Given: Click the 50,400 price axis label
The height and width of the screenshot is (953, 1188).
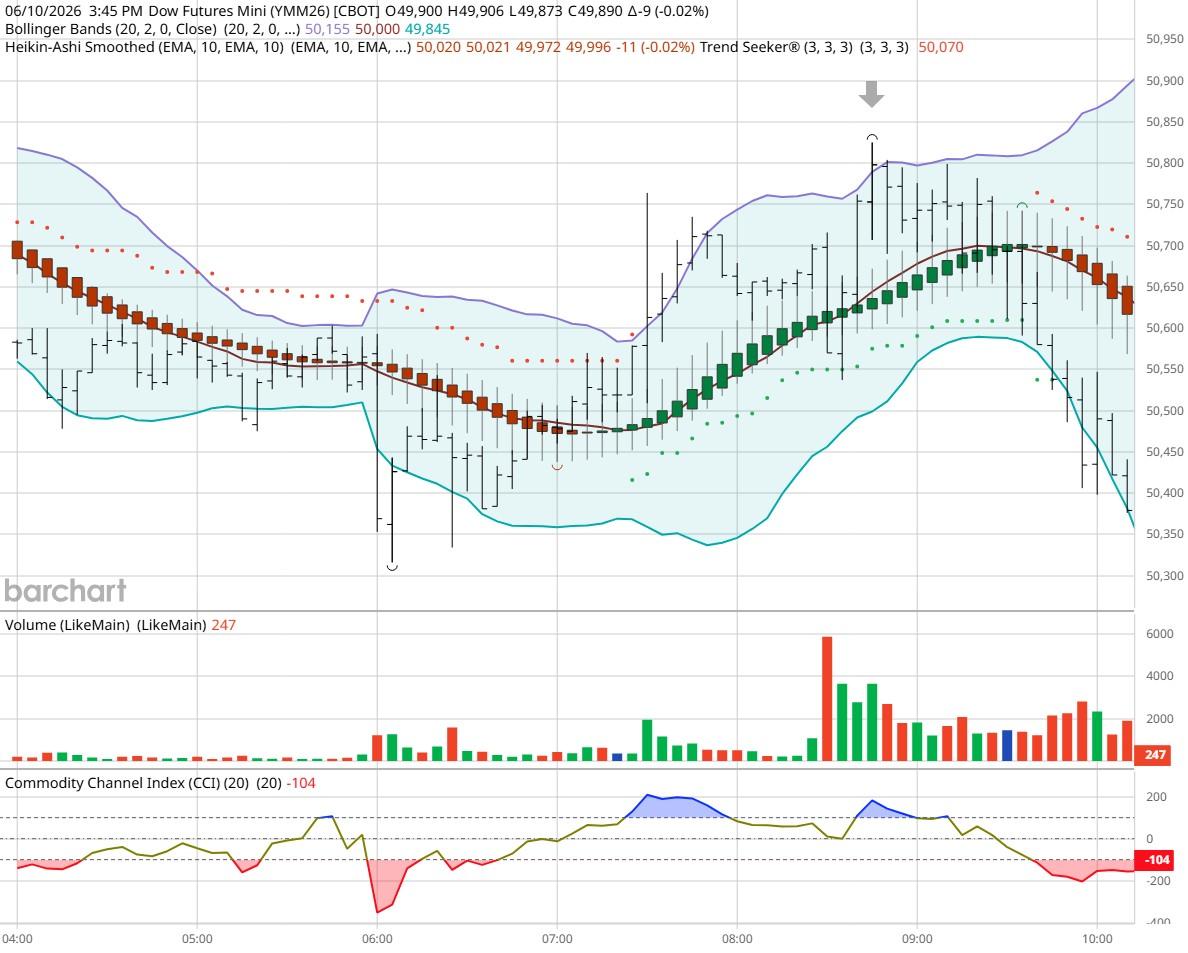Looking at the screenshot, I should 1165,494.
